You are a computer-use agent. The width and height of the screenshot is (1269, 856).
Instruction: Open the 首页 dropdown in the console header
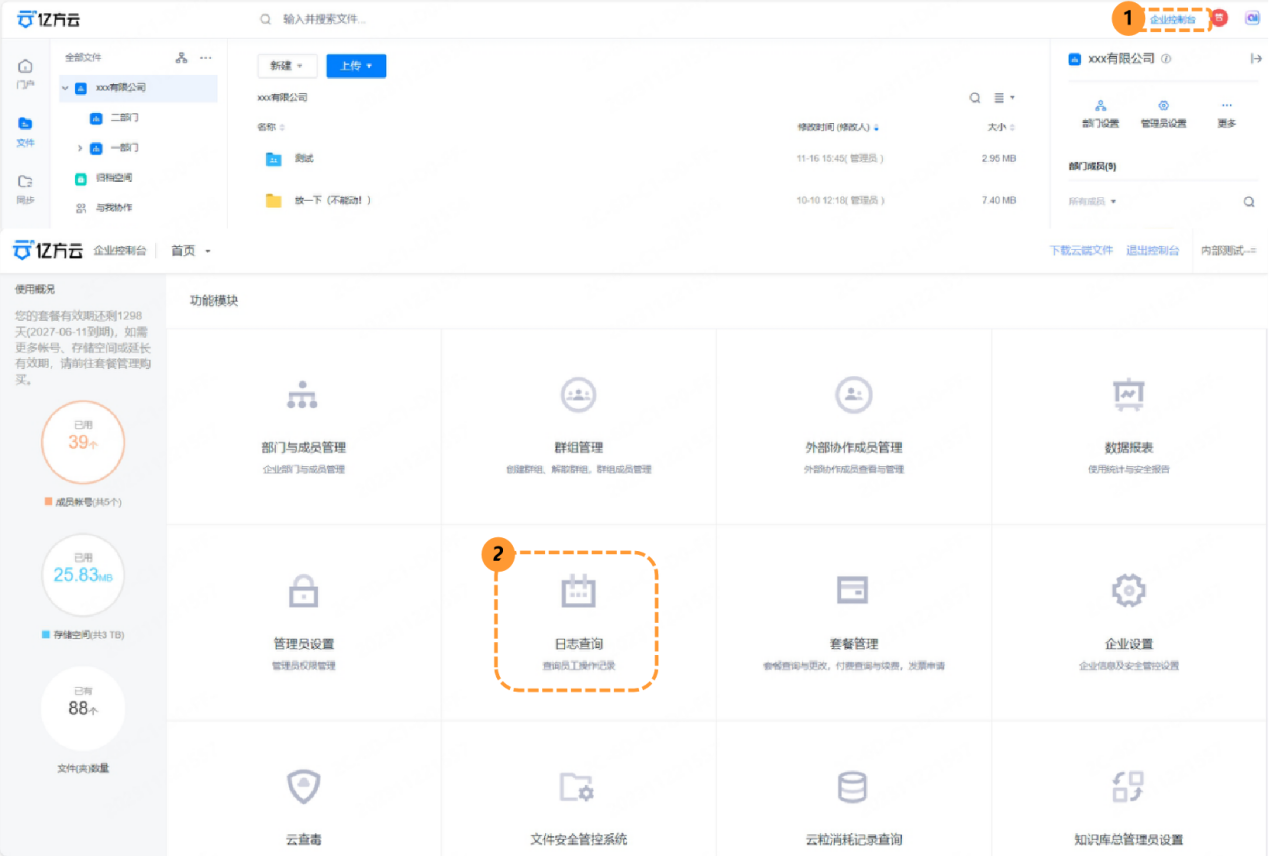(x=190, y=251)
